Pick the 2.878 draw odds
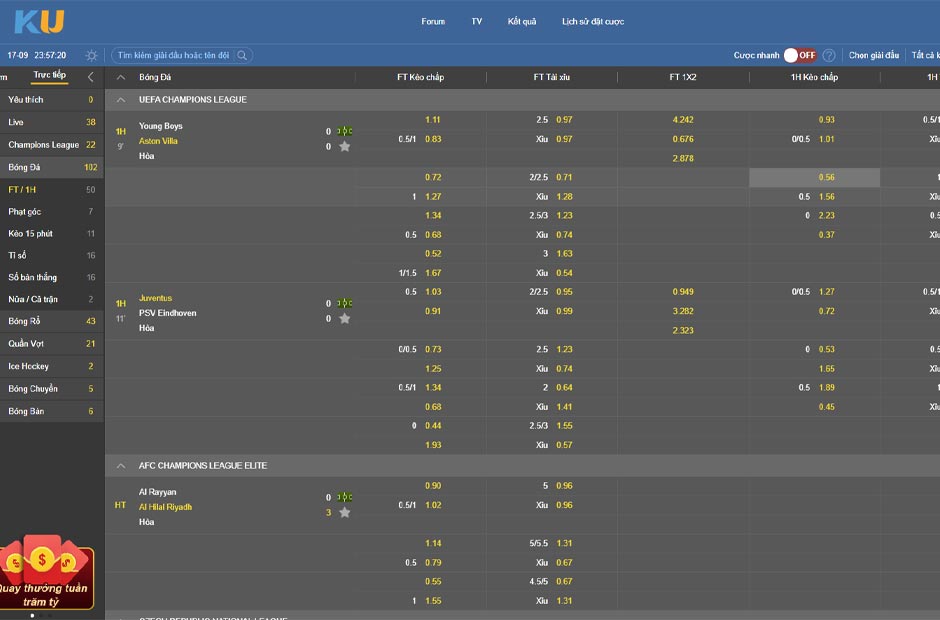 pyautogui.click(x=683, y=158)
